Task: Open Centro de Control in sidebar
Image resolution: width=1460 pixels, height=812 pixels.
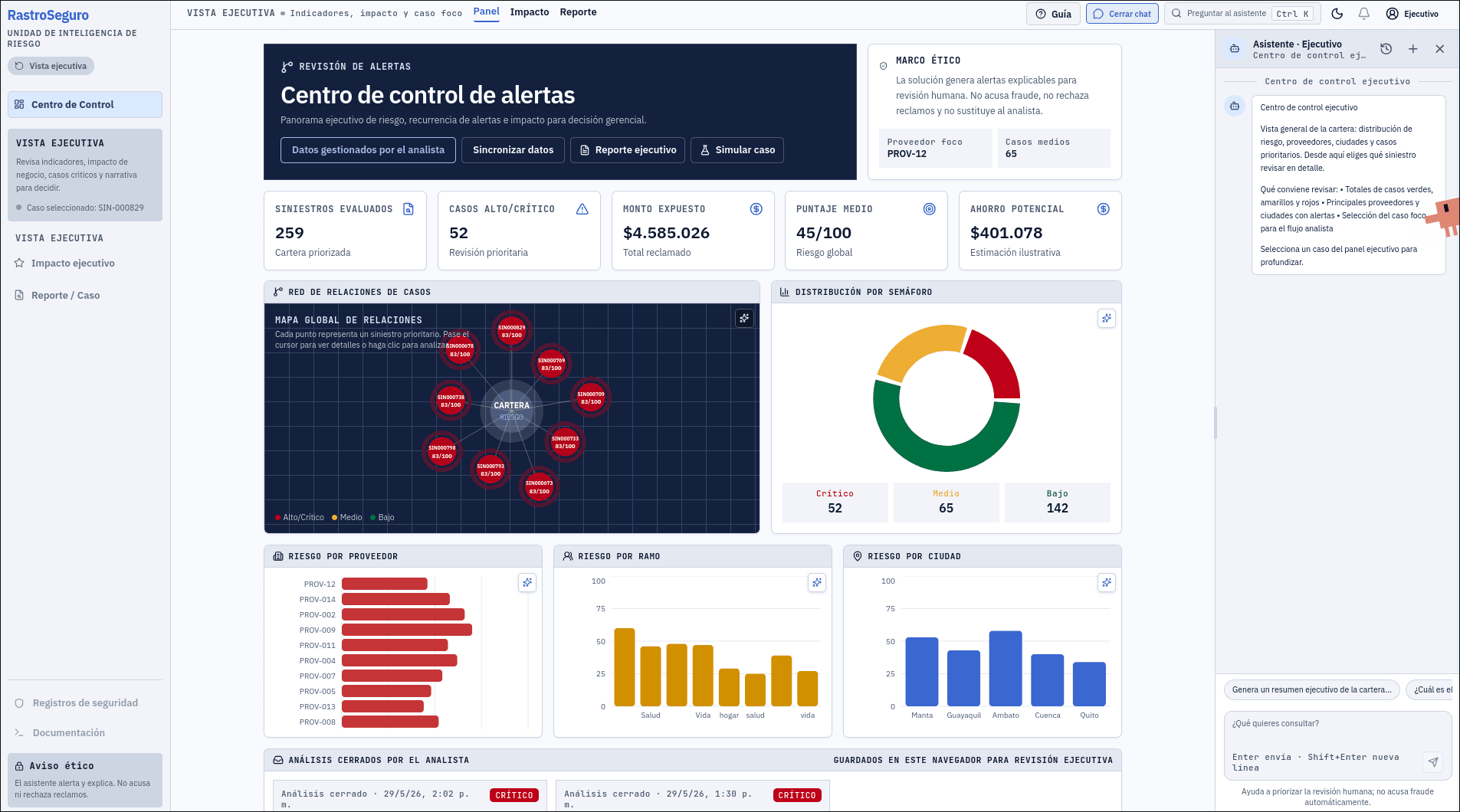Action: 85,105
